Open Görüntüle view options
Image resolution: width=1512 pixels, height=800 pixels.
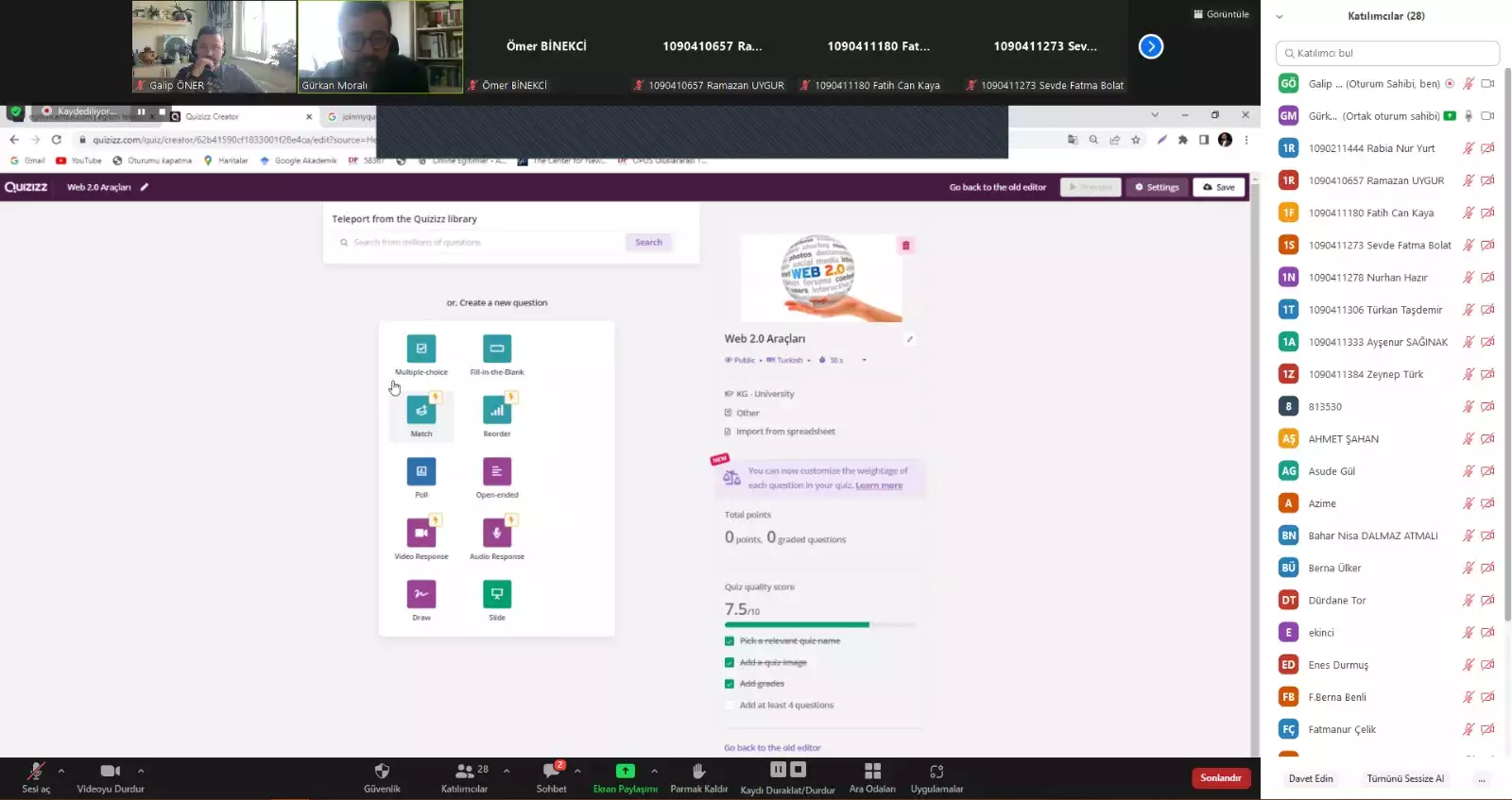(x=1221, y=14)
